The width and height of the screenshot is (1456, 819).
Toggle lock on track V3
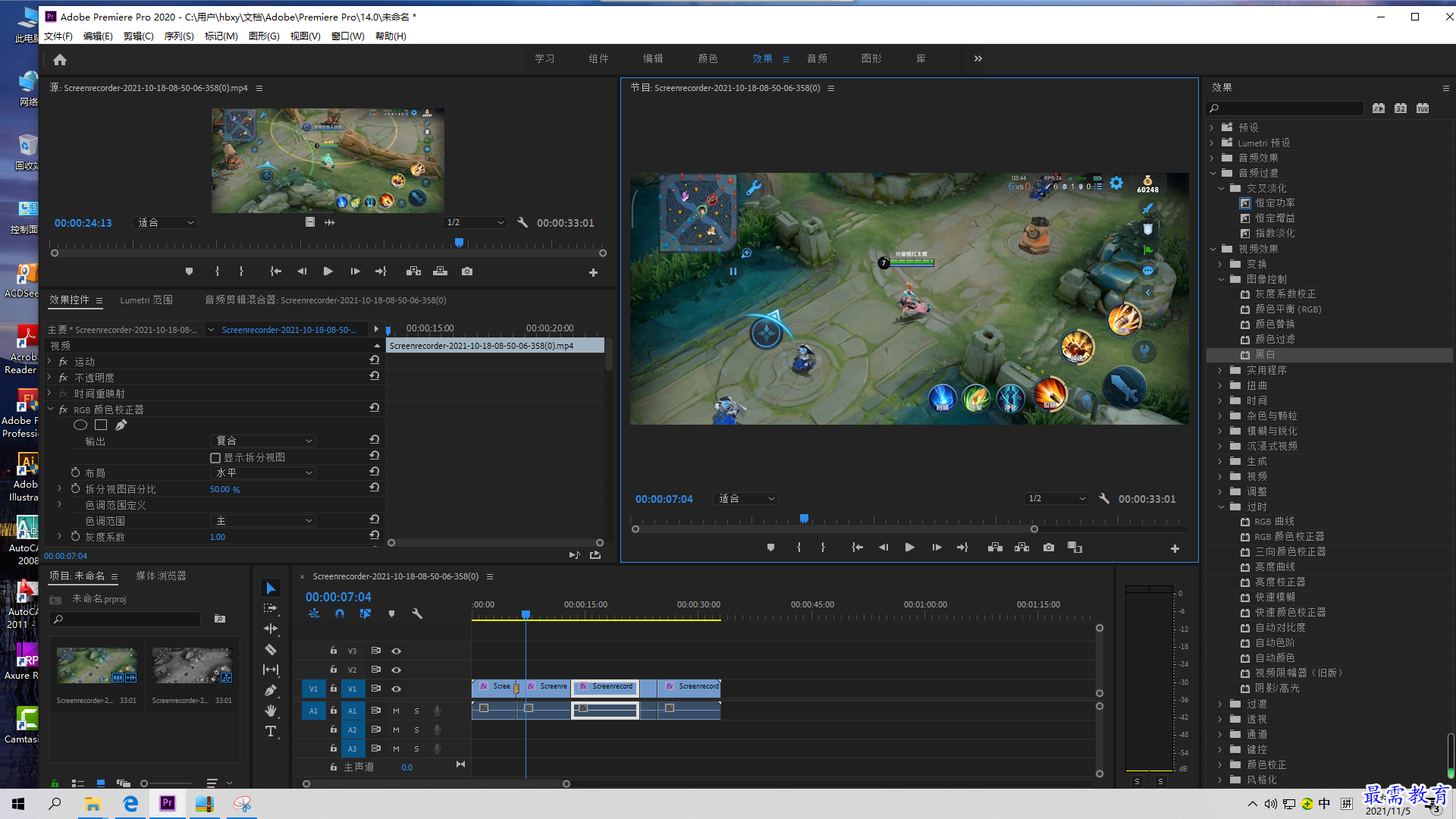point(333,651)
